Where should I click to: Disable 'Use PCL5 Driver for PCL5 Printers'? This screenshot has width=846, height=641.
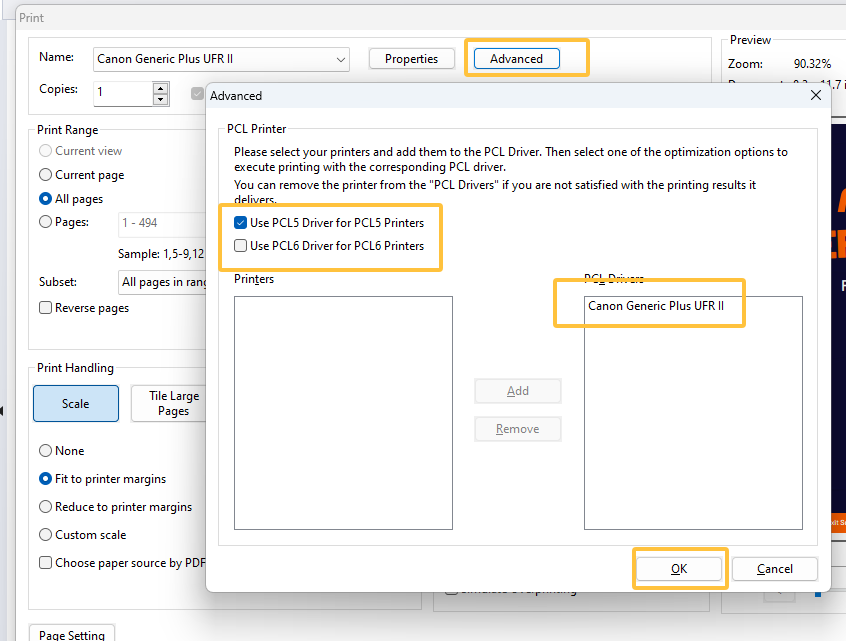tap(239, 222)
